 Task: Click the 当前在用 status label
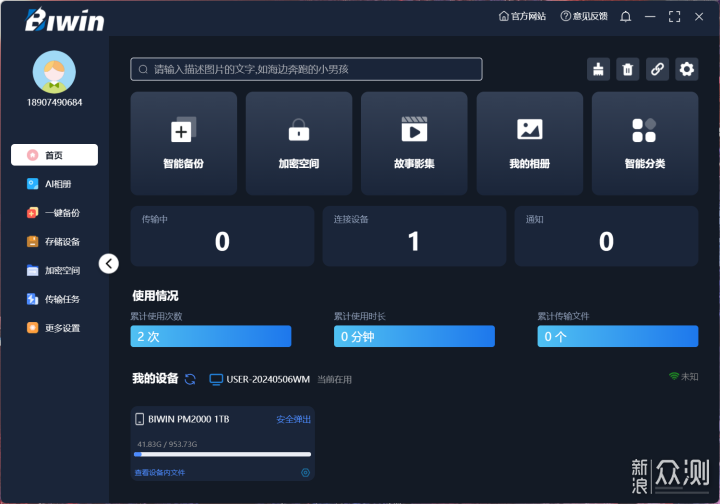coord(334,380)
